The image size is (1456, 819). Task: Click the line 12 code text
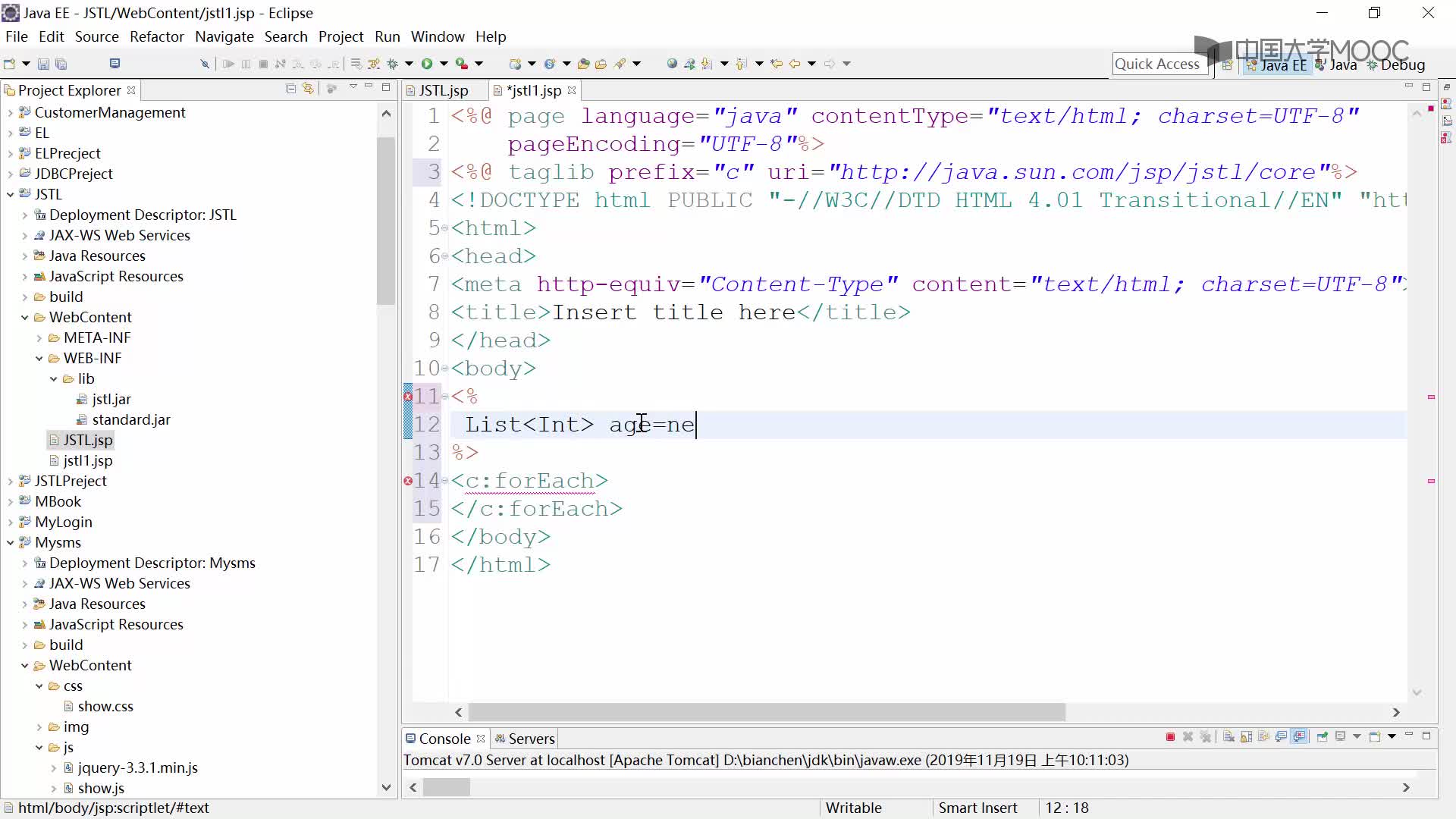coord(580,425)
